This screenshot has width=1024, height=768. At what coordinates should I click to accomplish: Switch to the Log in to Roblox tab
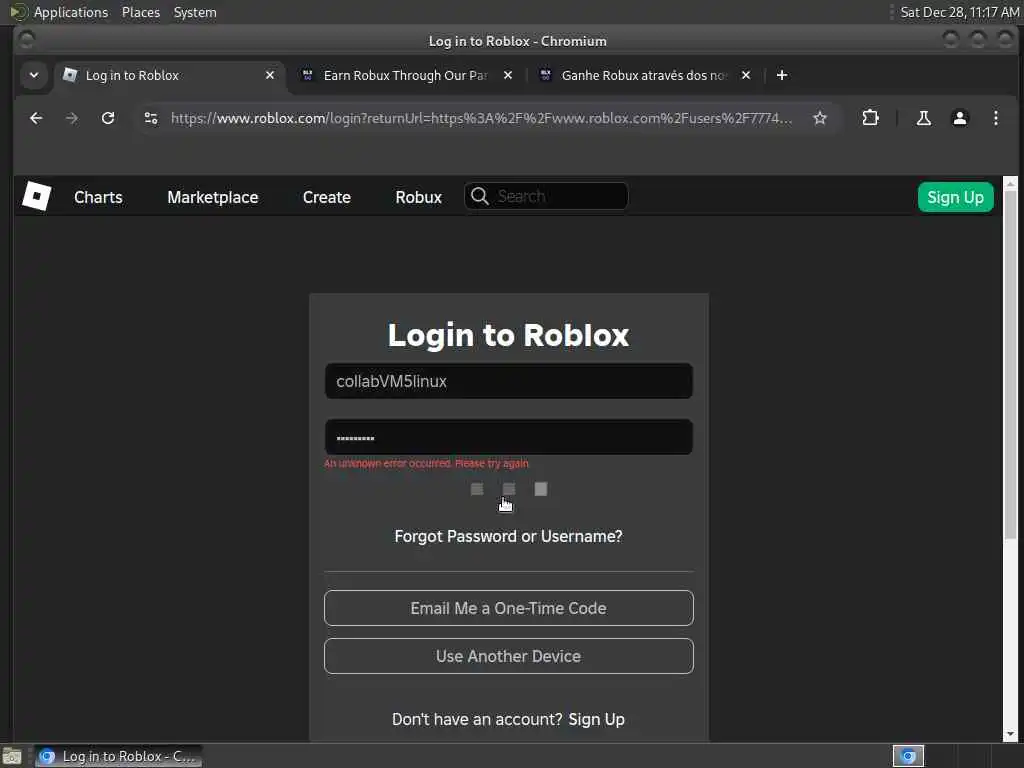(170, 75)
